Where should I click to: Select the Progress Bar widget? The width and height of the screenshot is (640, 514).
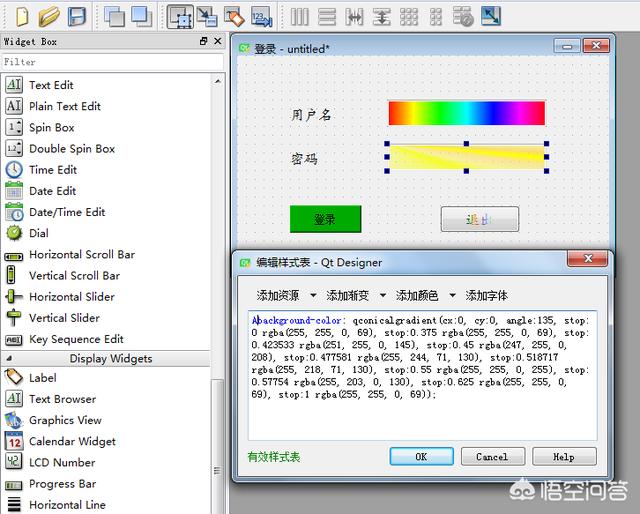(x=62, y=484)
